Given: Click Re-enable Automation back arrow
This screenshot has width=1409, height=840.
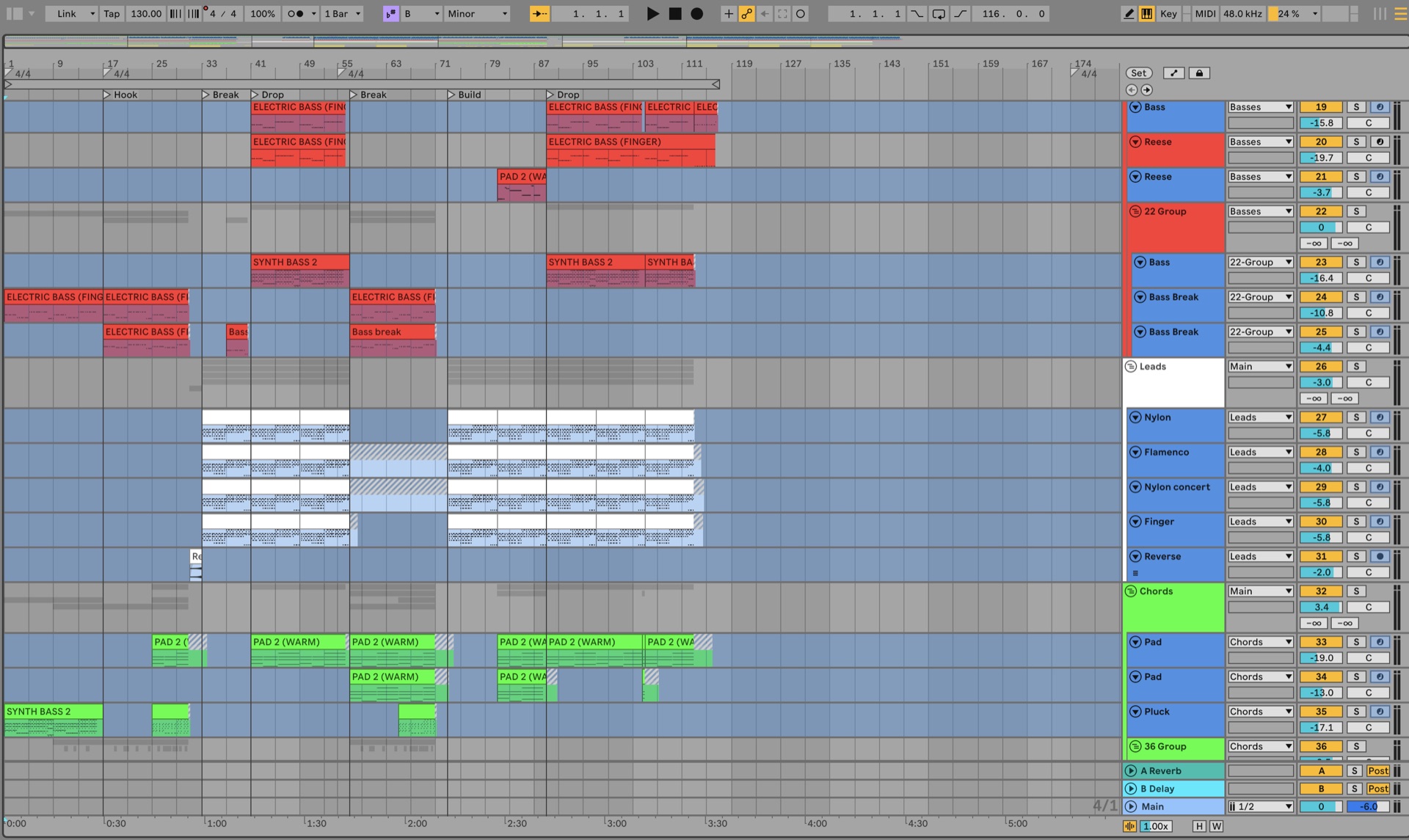Looking at the screenshot, I should pyautogui.click(x=765, y=13).
